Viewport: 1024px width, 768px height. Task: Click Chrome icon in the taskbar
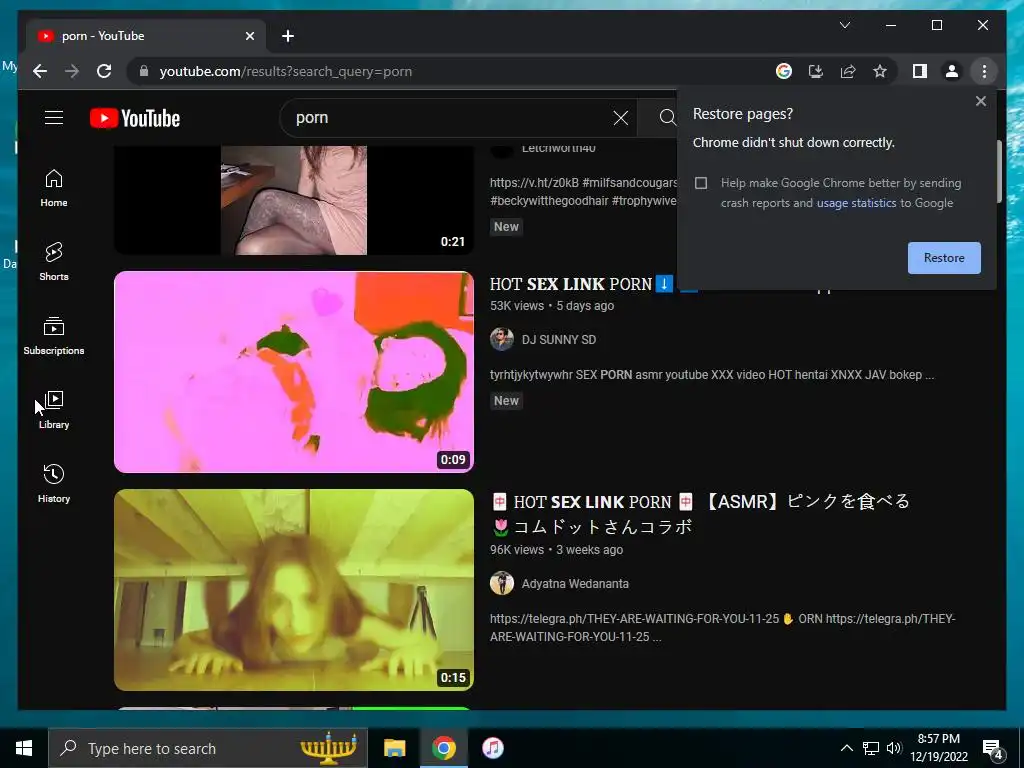click(443, 748)
